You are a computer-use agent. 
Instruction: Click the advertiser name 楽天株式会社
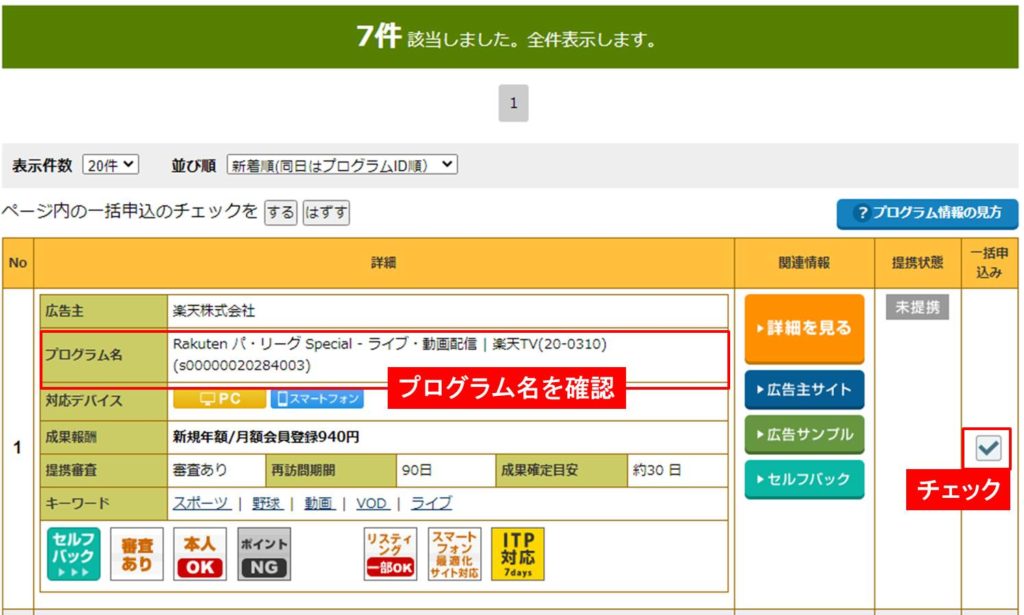pyautogui.click(x=214, y=311)
